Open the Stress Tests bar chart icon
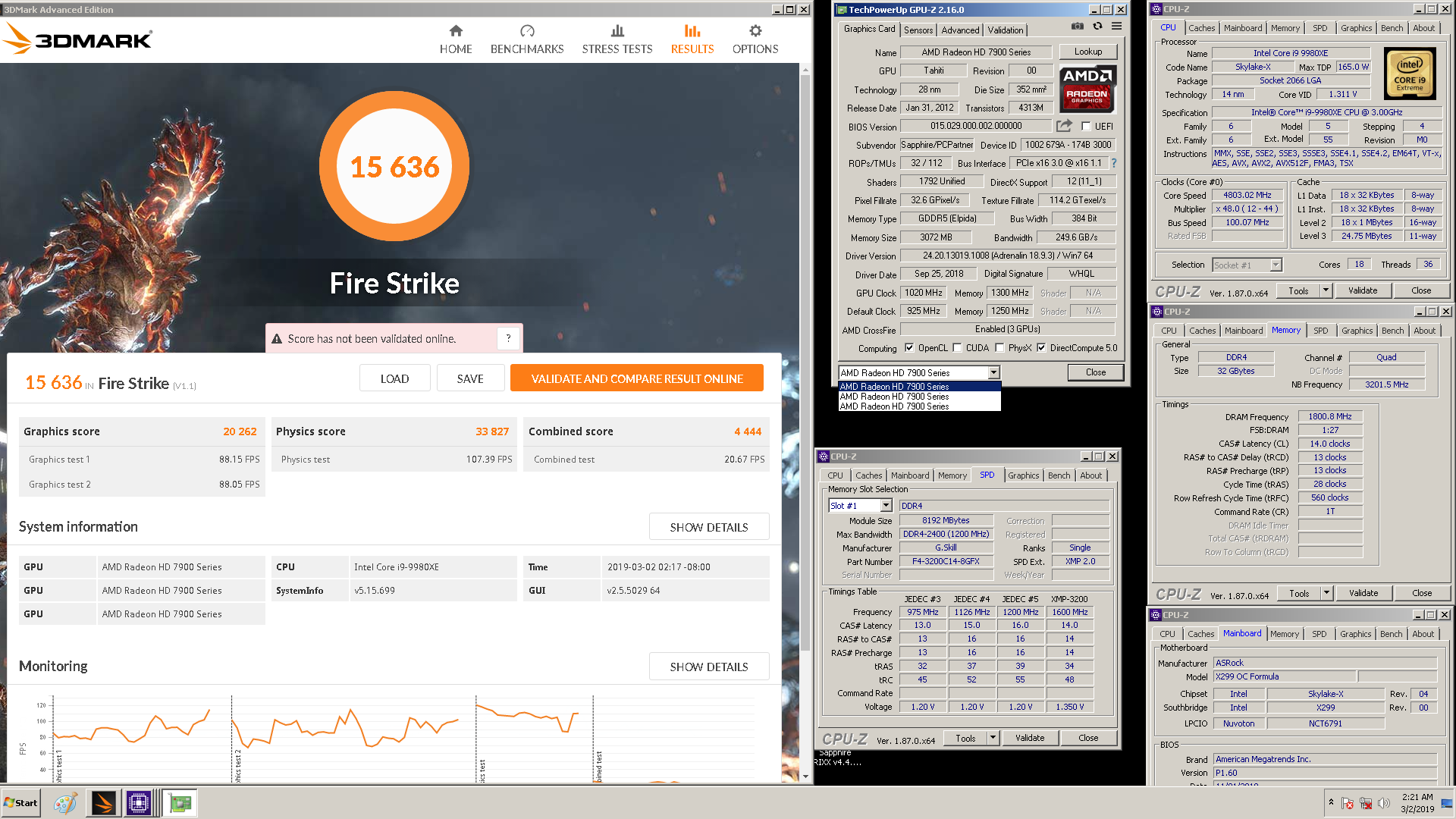This screenshot has height=819, width=1456. 617,31
